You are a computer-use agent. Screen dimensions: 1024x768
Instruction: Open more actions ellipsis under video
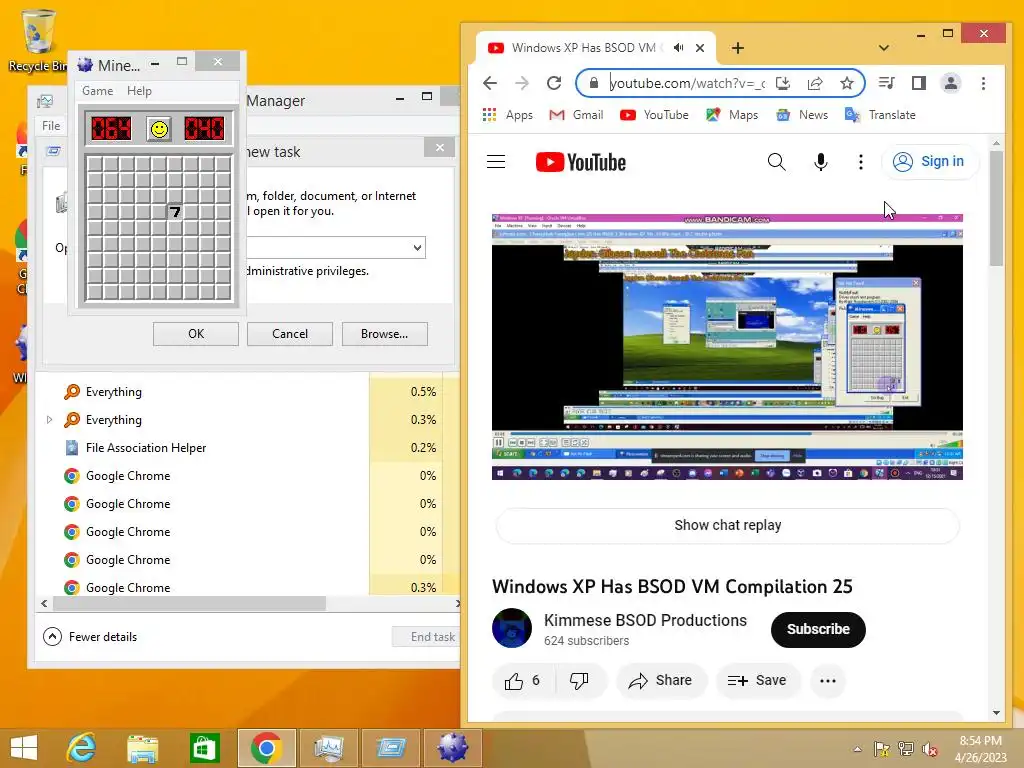[827, 680]
